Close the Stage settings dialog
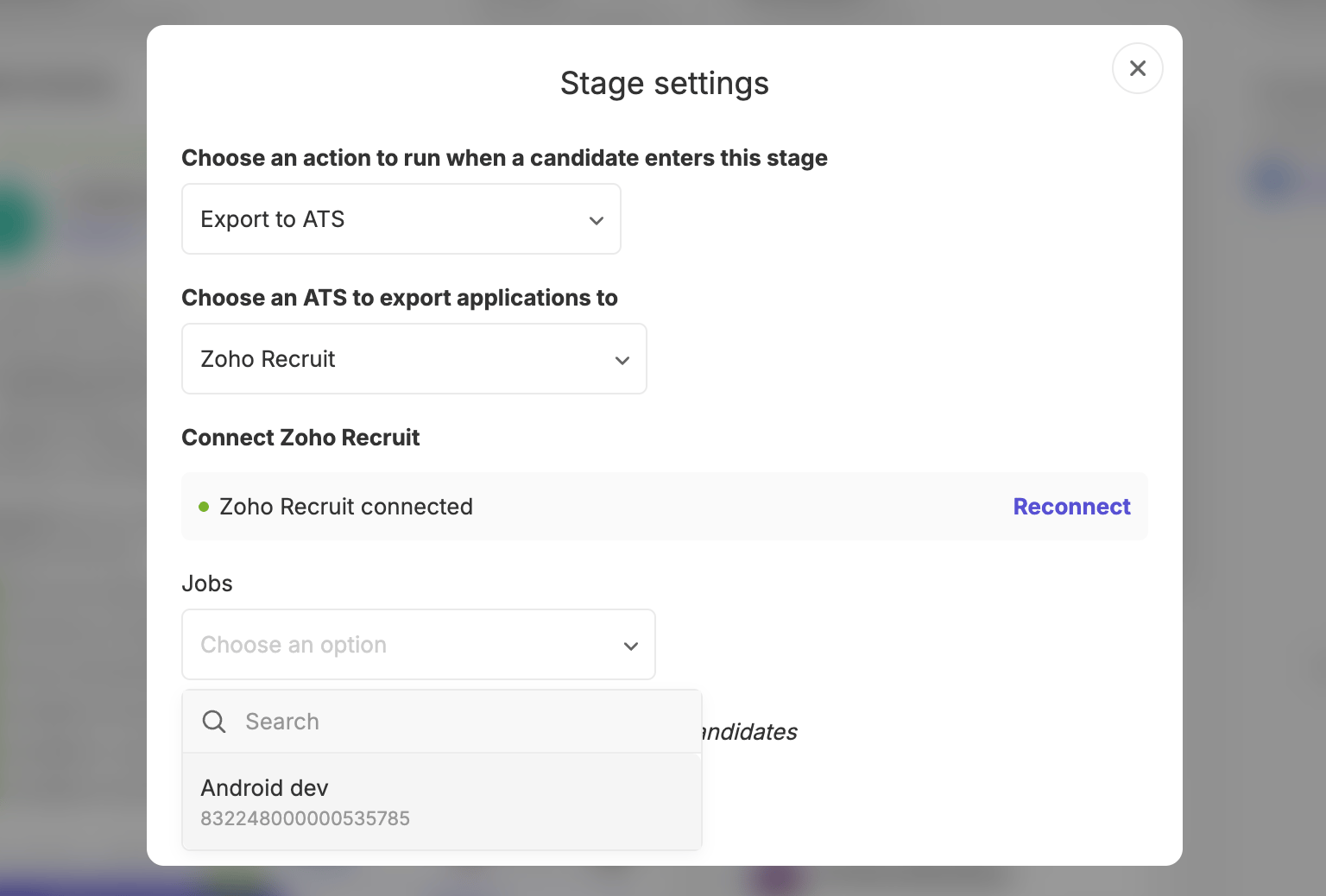 point(1137,68)
